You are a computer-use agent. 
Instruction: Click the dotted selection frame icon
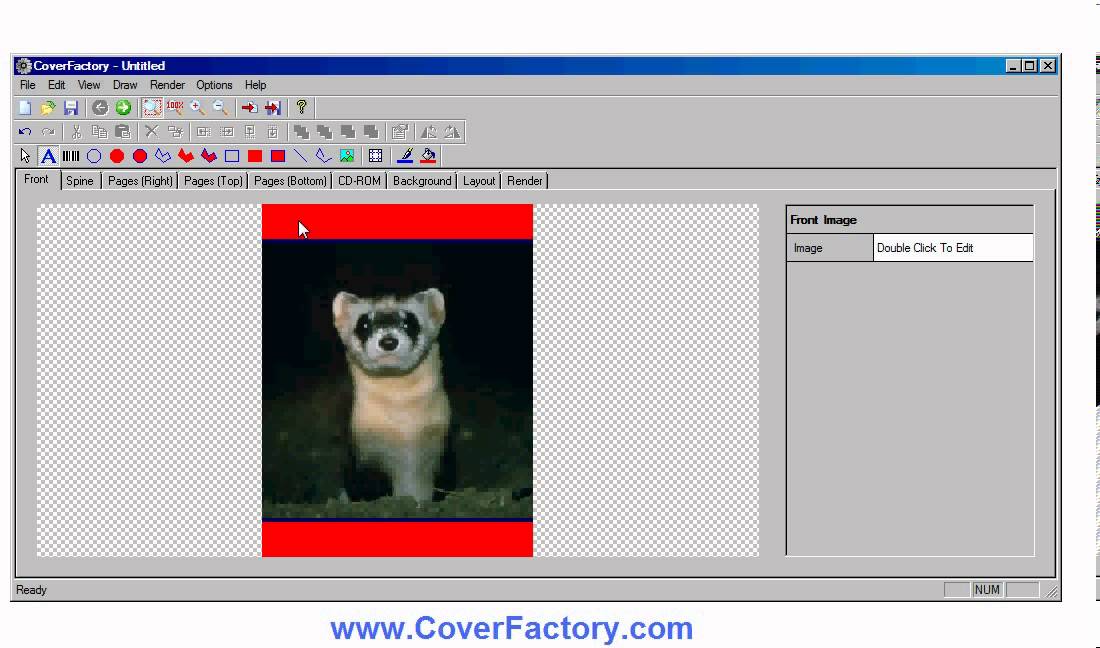point(375,156)
